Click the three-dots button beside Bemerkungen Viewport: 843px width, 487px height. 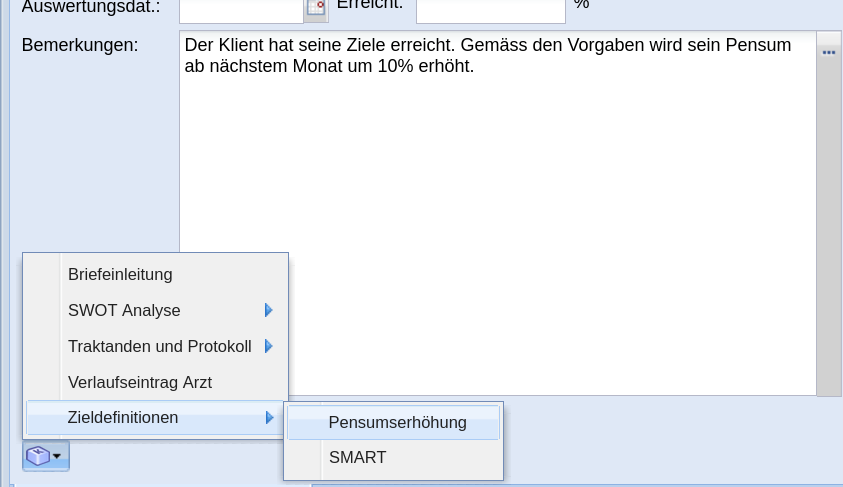[x=828, y=51]
